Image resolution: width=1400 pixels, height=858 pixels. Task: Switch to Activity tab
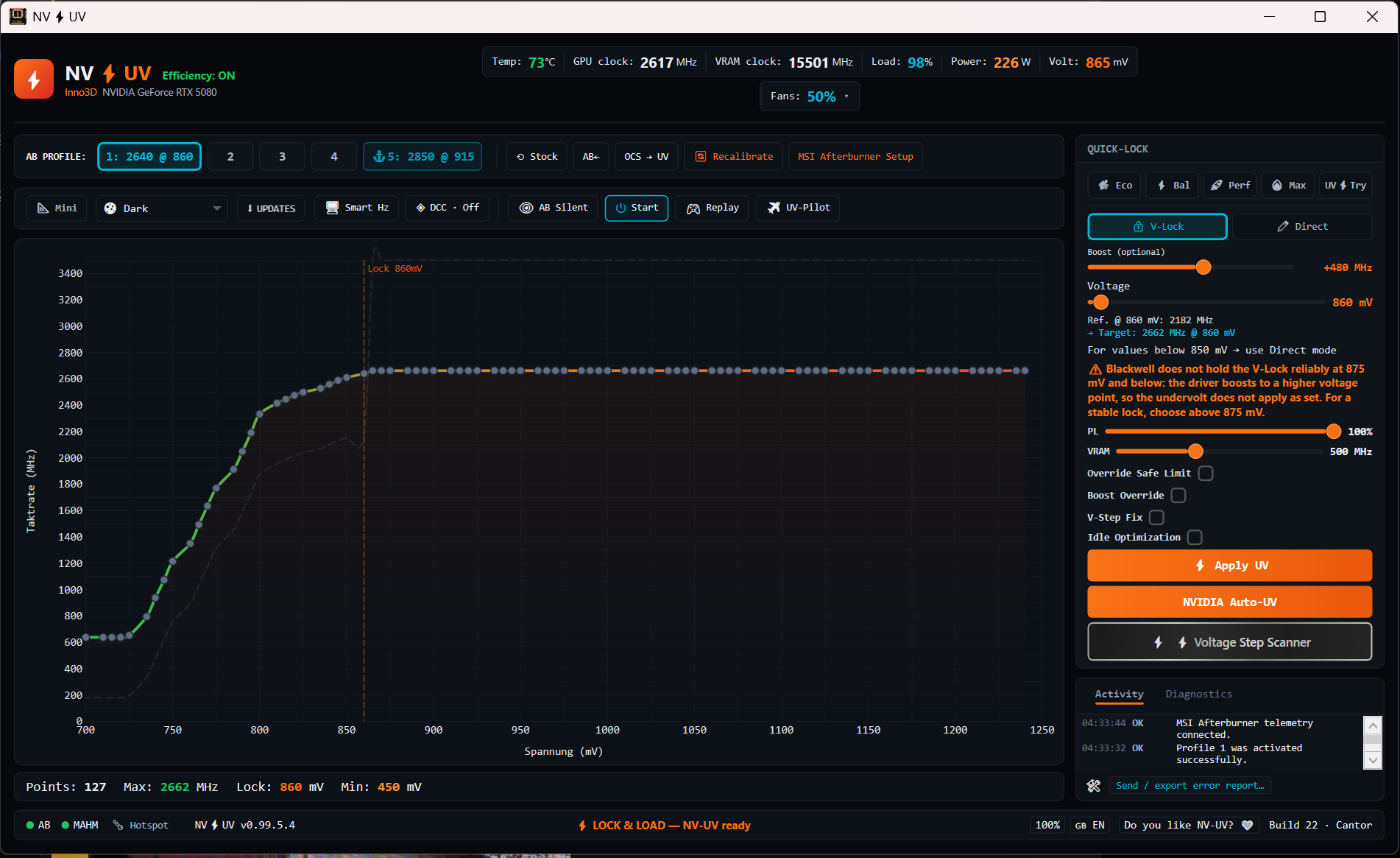click(1119, 694)
